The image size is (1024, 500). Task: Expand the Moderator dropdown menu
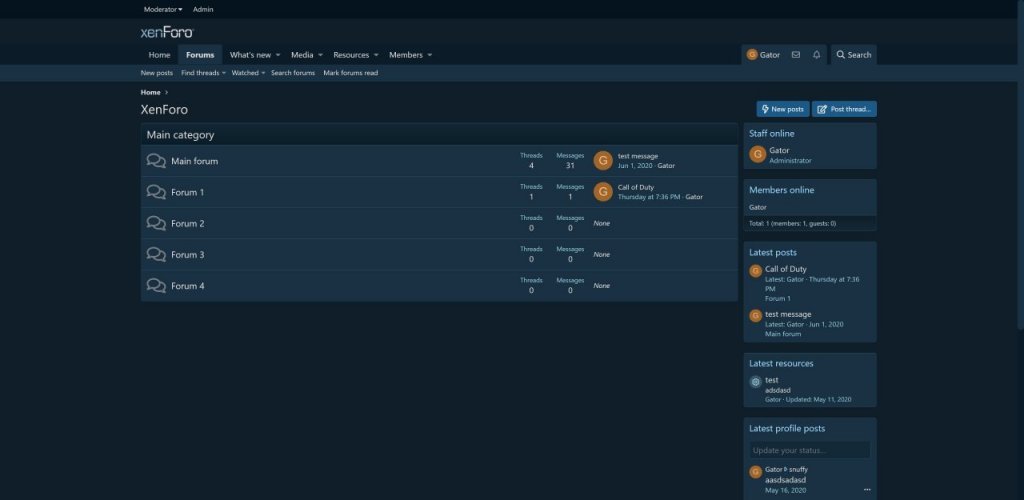pyautogui.click(x=163, y=9)
